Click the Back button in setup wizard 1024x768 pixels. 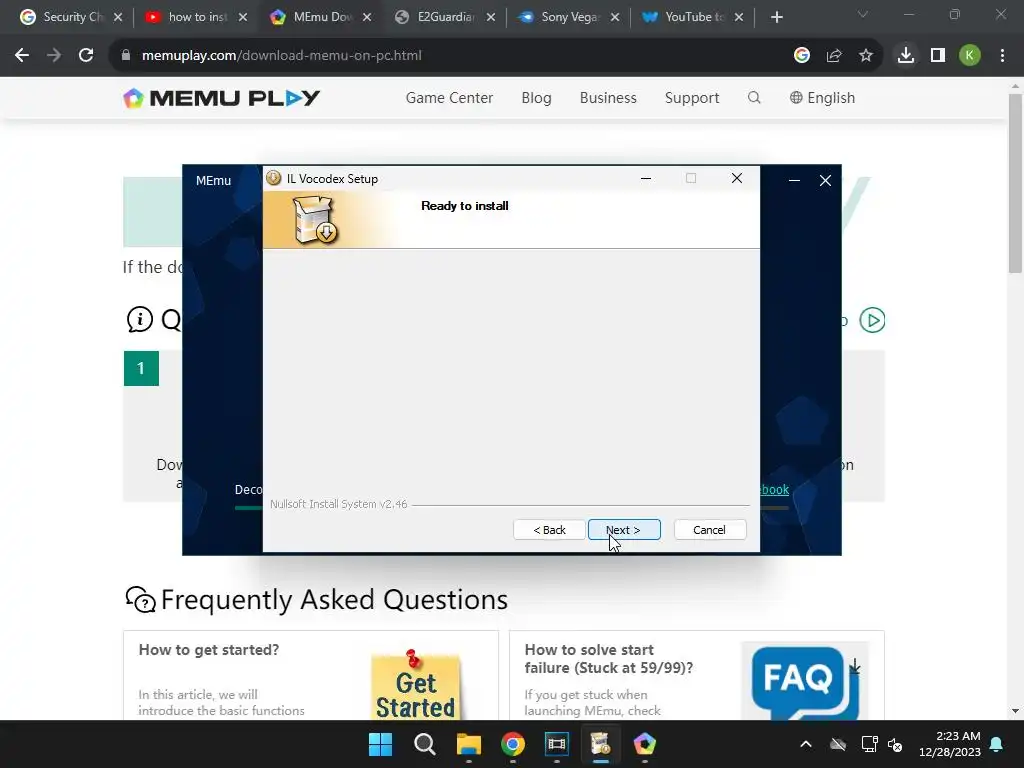tap(549, 530)
